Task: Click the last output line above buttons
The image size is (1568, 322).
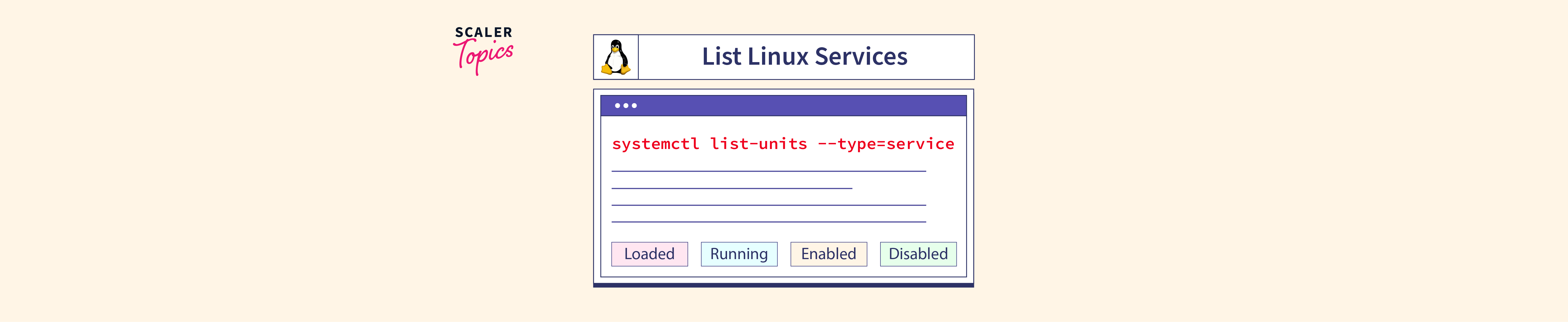Action: click(x=768, y=222)
